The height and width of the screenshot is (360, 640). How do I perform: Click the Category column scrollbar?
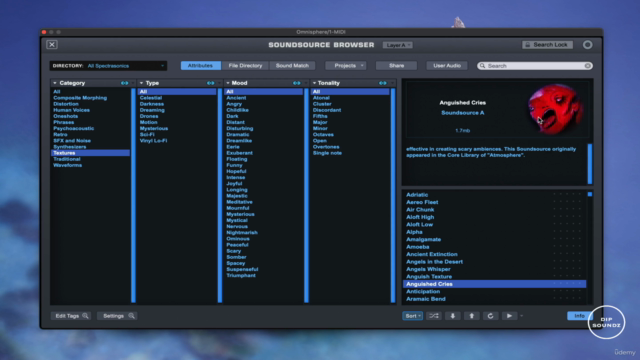(133, 195)
